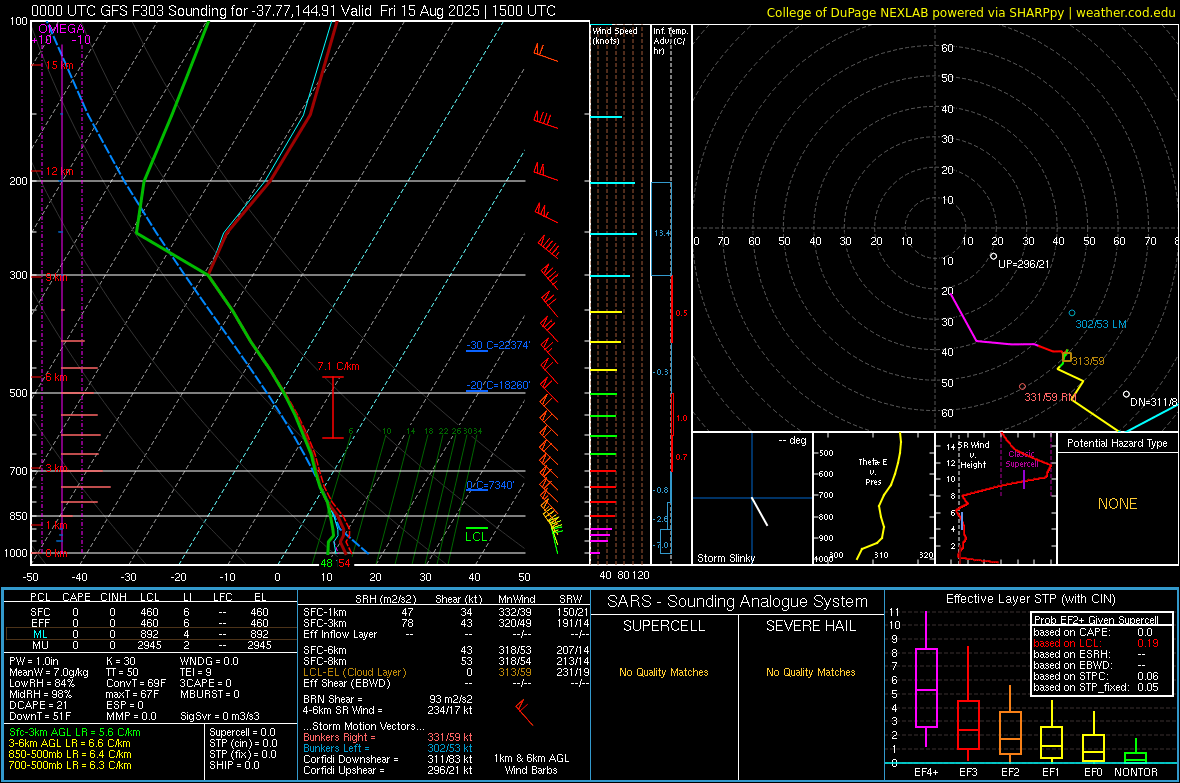Click the highlighted ML parcel row

150,634
